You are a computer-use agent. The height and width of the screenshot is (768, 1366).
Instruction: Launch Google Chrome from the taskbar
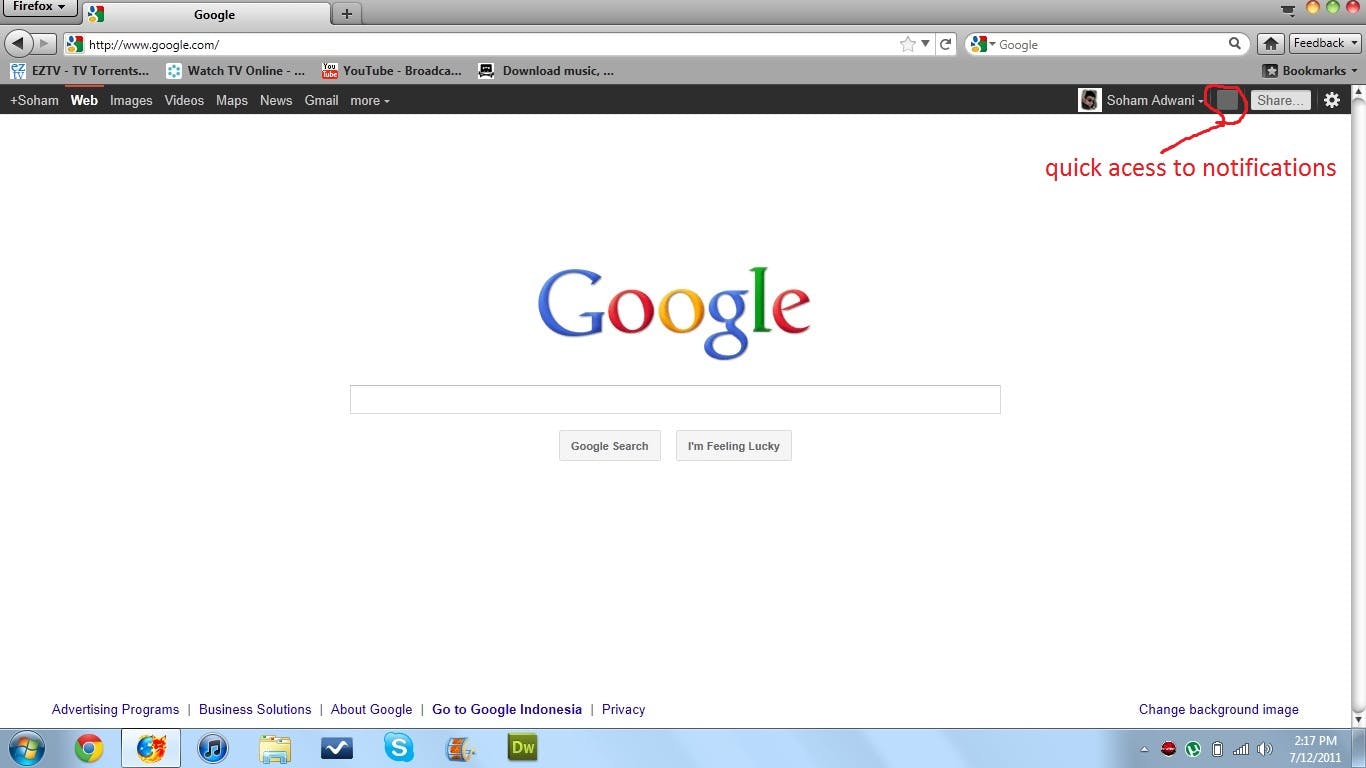coord(88,748)
